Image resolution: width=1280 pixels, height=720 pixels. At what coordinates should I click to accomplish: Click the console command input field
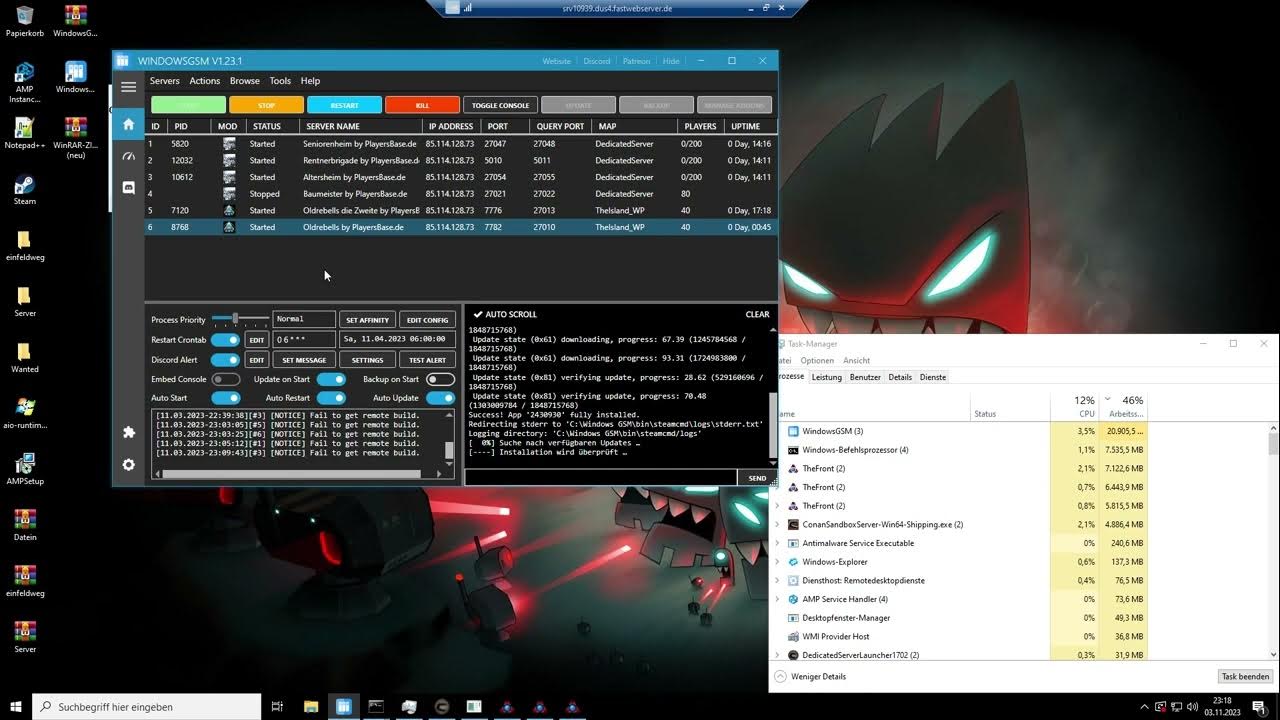click(601, 478)
